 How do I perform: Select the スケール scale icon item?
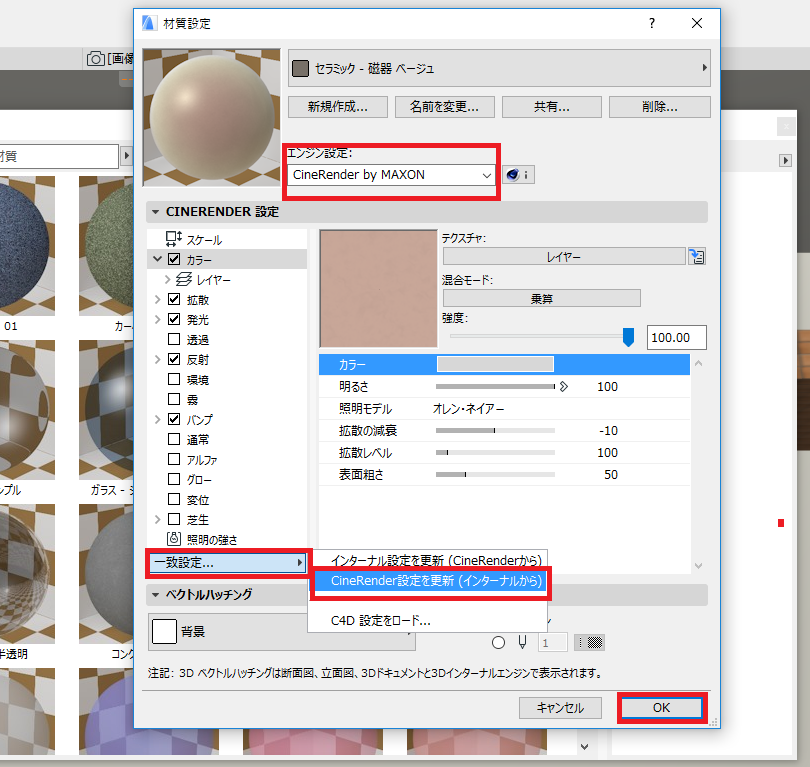(x=174, y=239)
